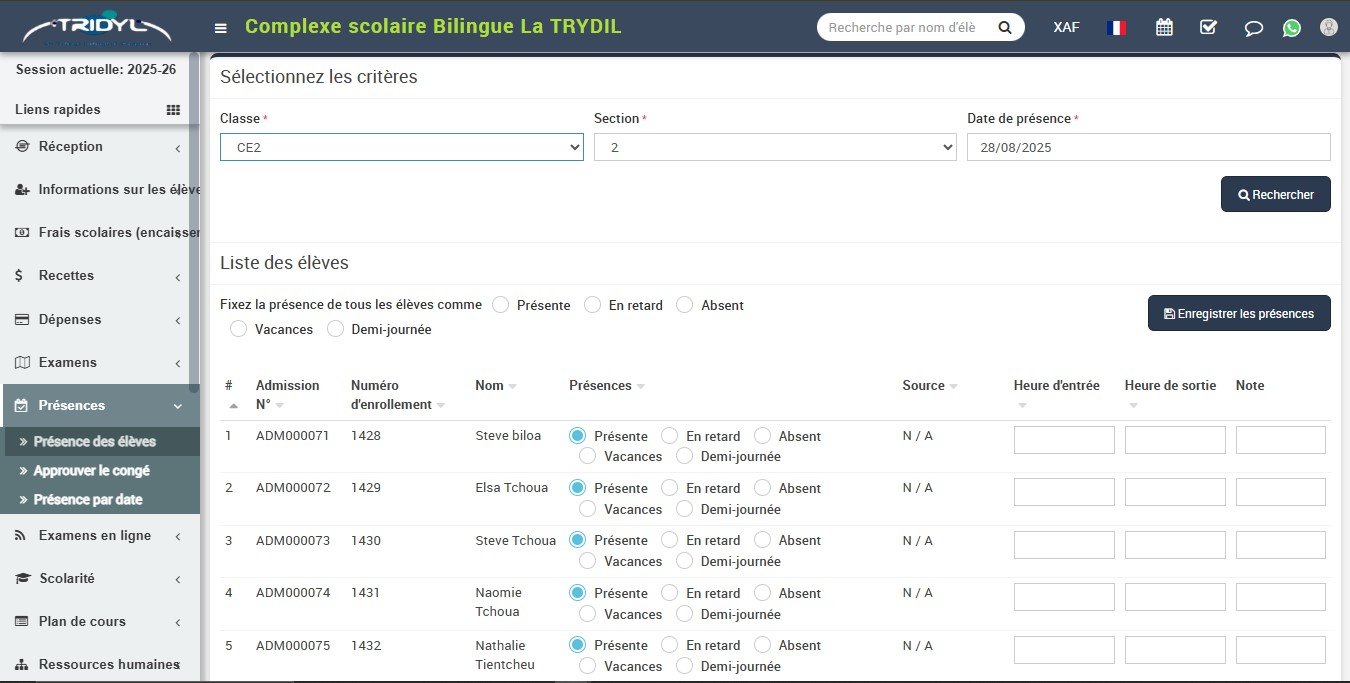Open the task checklist icon

tap(1208, 27)
